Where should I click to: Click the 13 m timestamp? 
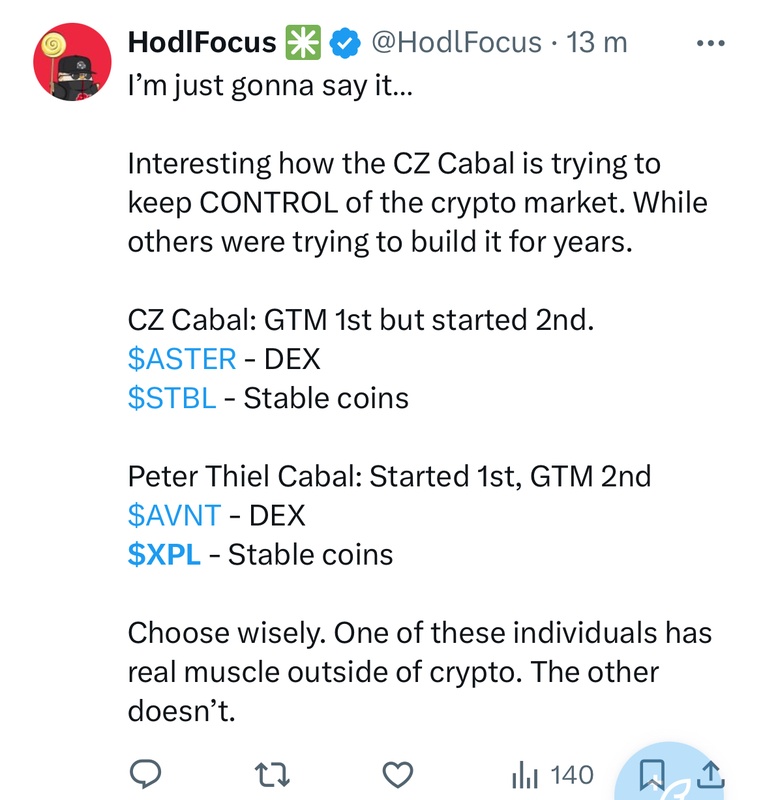point(597,43)
